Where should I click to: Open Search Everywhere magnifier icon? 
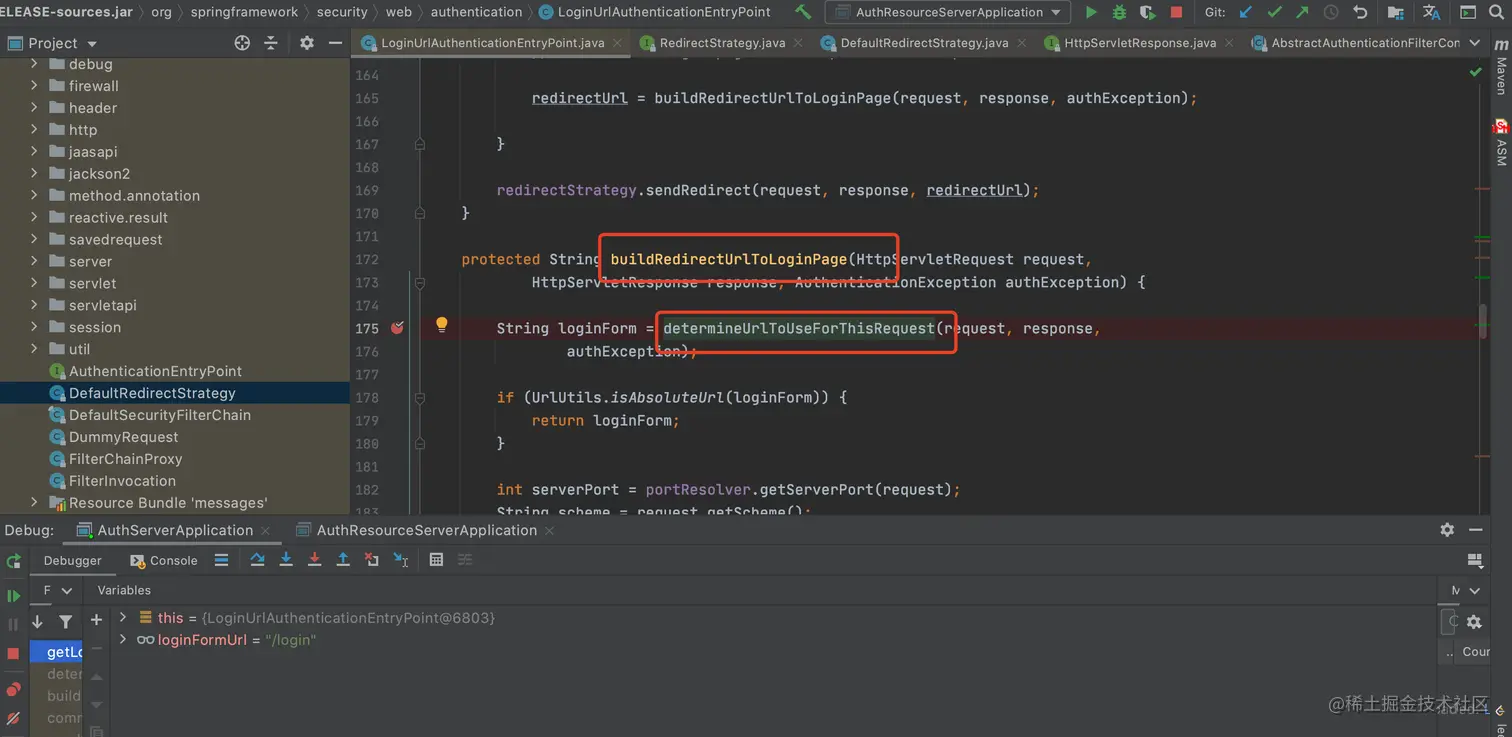[1498, 12]
